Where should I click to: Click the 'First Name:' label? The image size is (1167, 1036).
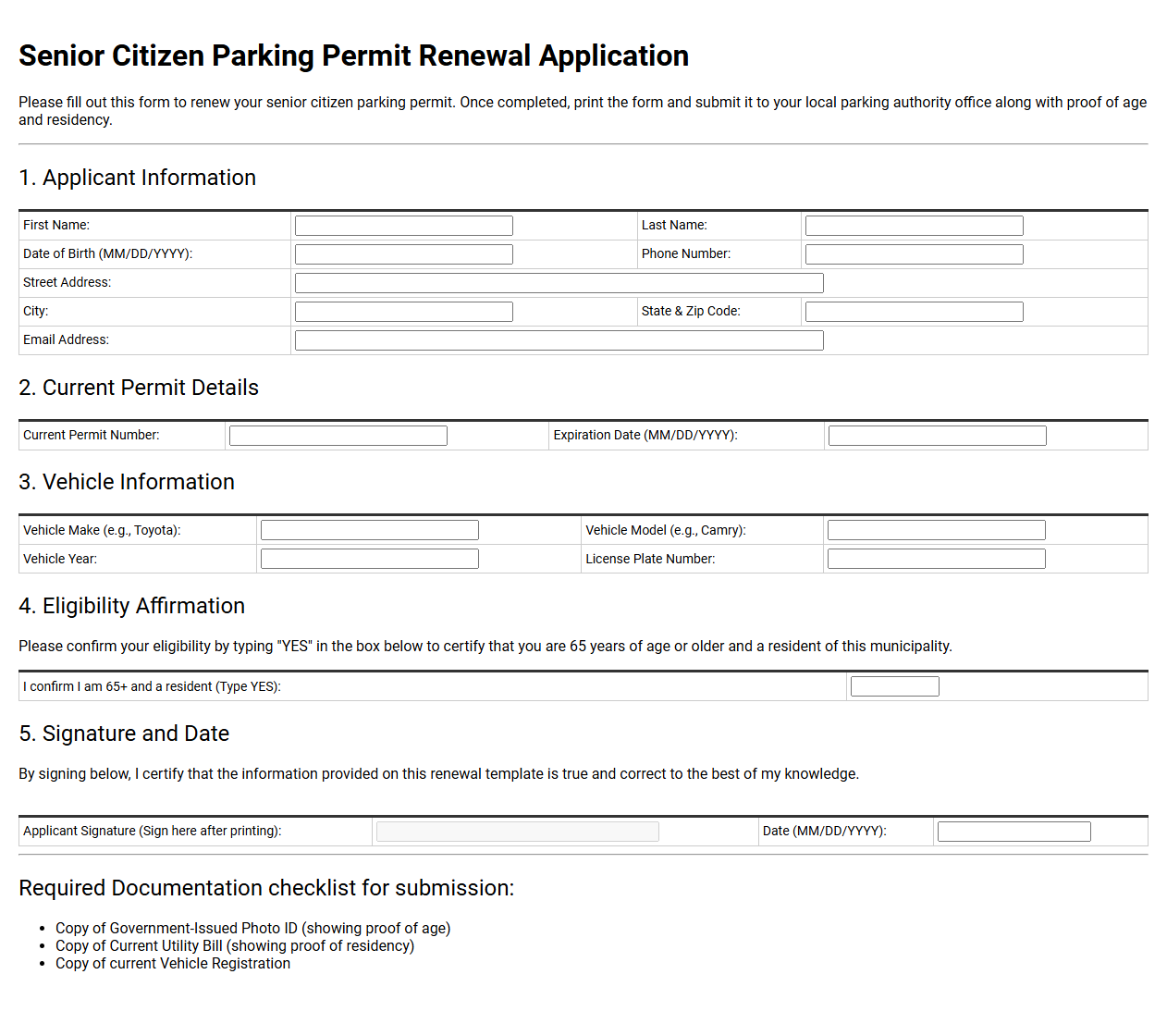click(56, 225)
